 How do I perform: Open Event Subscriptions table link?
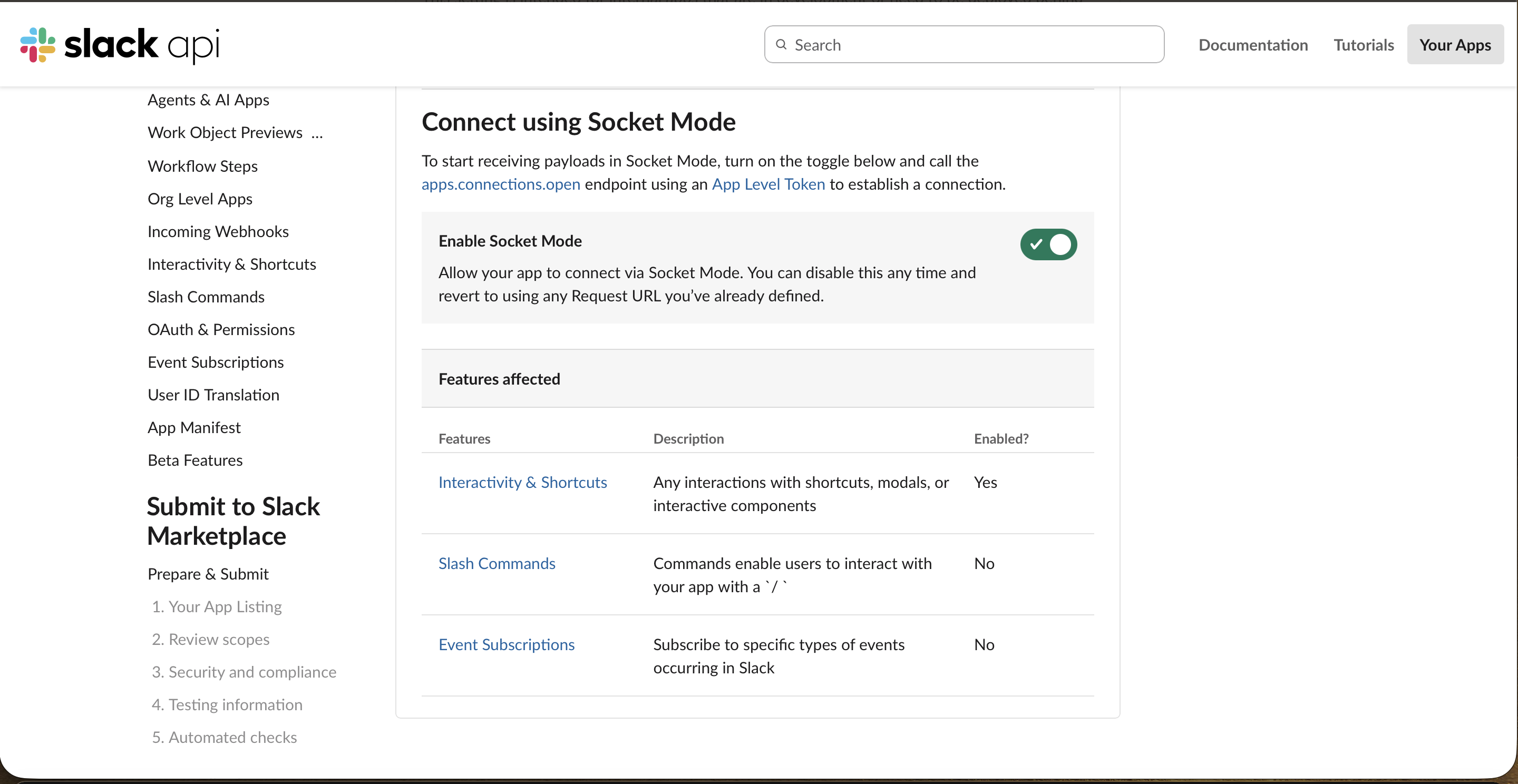pos(506,645)
